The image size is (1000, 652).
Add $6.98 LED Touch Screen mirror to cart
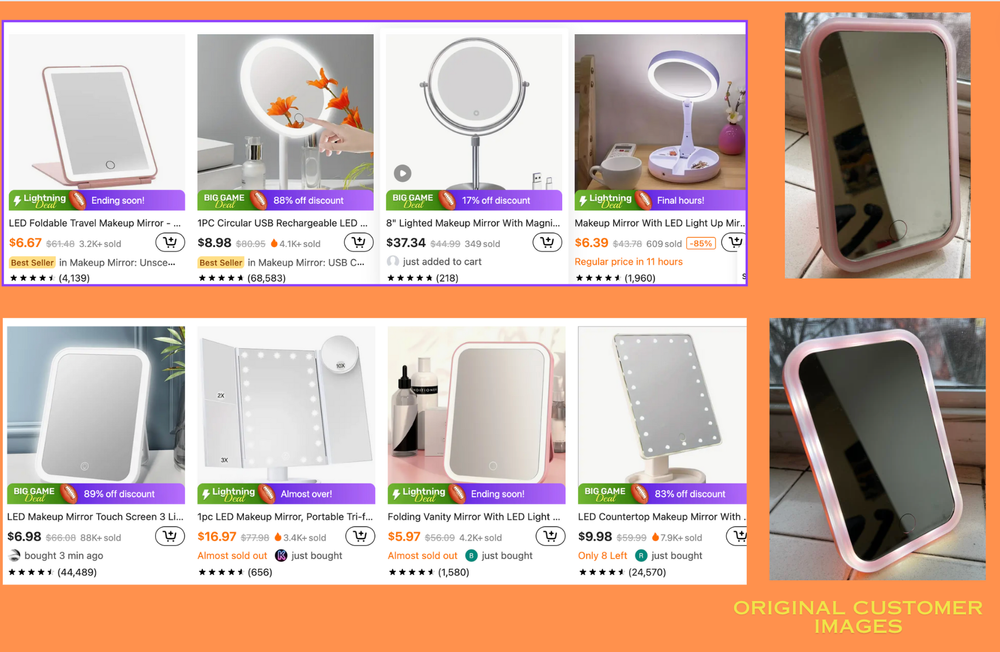coord(170,537)
